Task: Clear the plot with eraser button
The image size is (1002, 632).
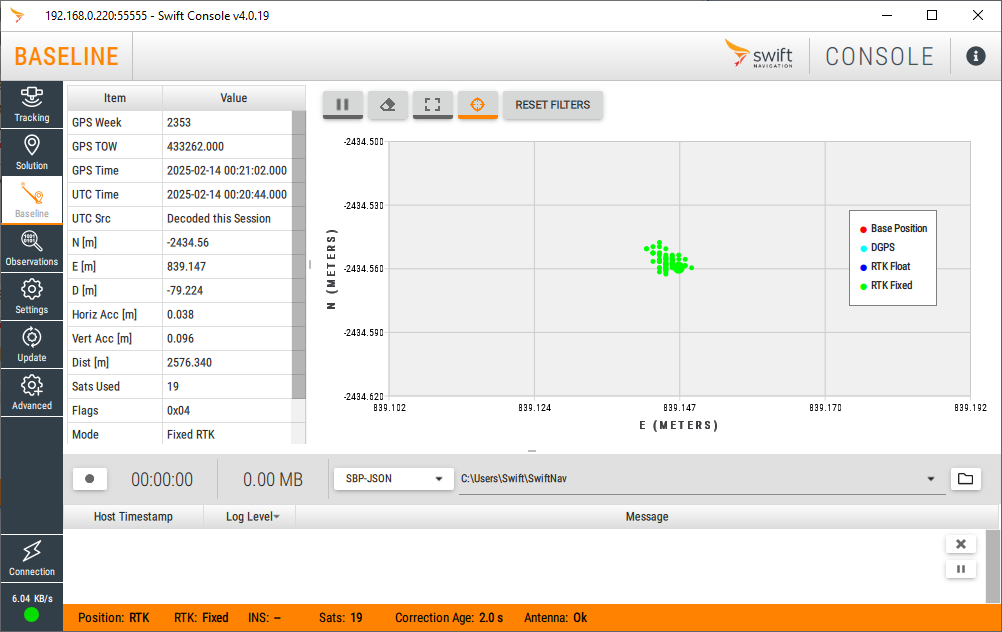Action: (x=388, y=105)
